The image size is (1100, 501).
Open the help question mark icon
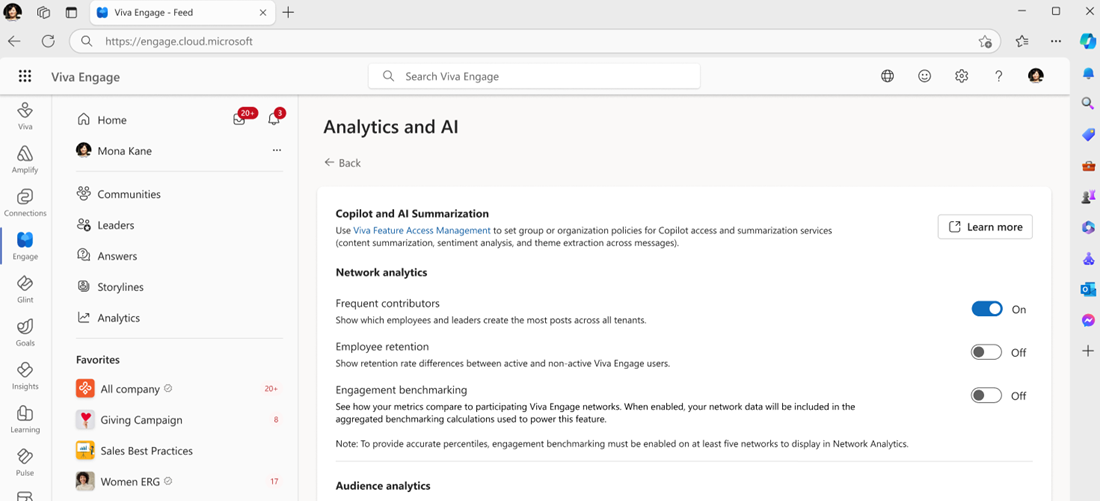[x=999, y=76]
